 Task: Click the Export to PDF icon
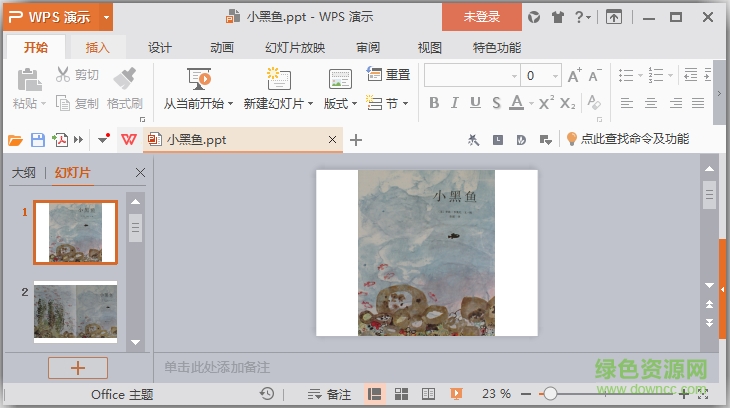click(x=61, y=140)
